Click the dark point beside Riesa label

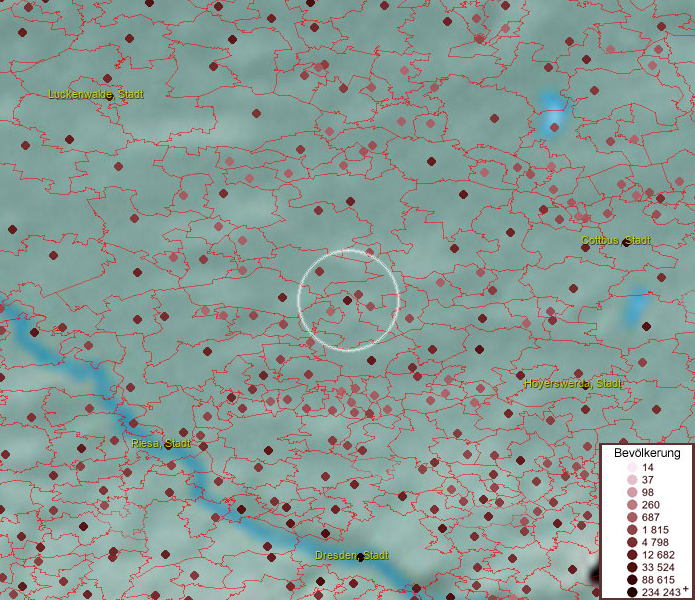coord(168,445)
